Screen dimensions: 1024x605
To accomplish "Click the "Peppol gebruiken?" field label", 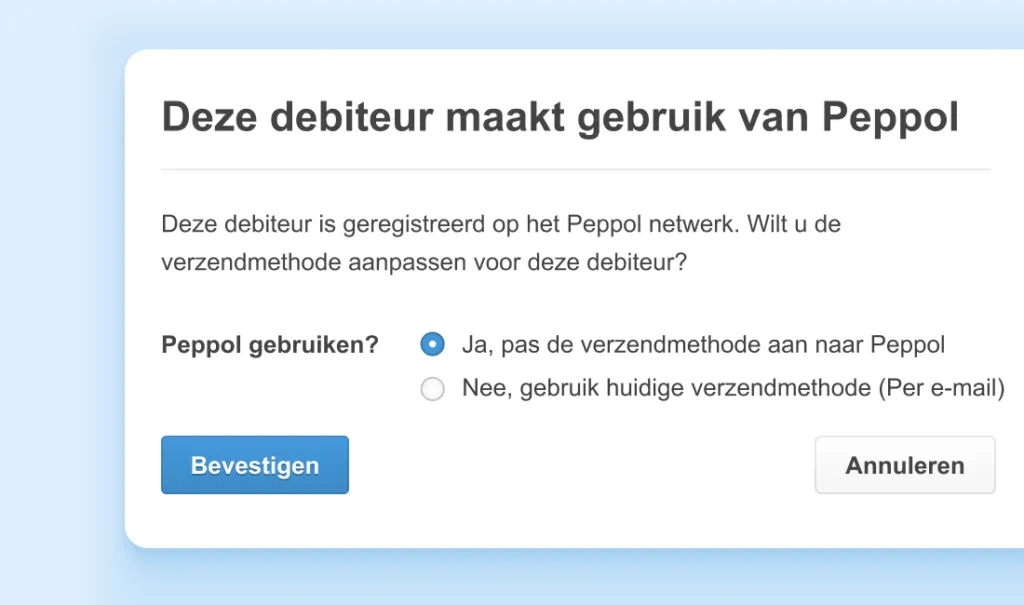I will coord(270,345).
